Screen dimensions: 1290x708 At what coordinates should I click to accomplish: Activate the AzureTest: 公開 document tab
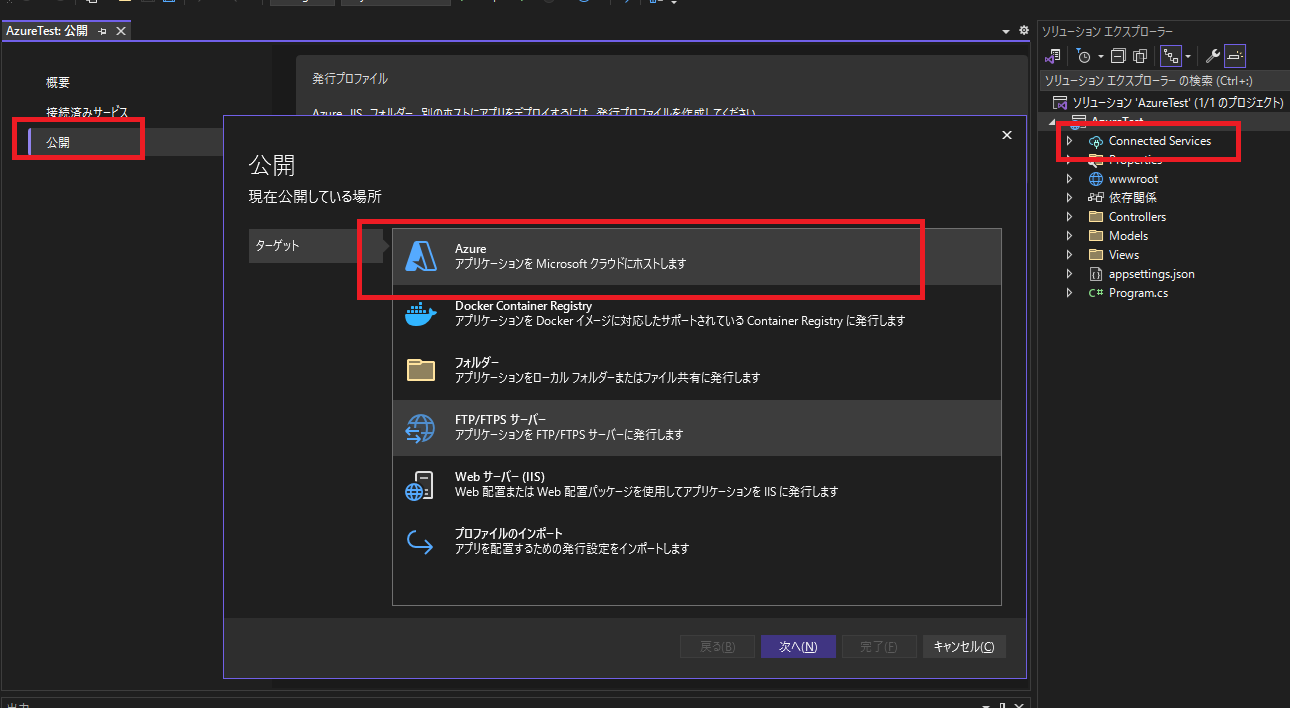tap(47, 31)
